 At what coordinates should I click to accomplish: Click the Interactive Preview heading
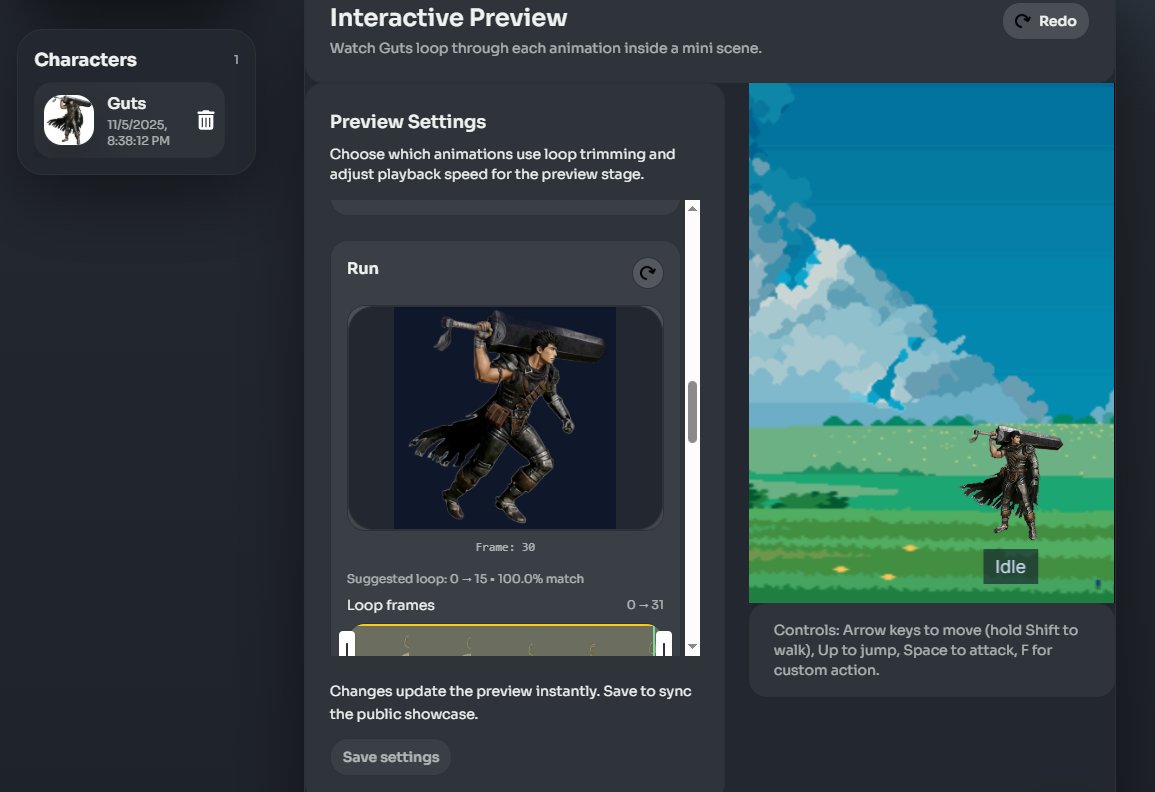[x=448, y=18]
